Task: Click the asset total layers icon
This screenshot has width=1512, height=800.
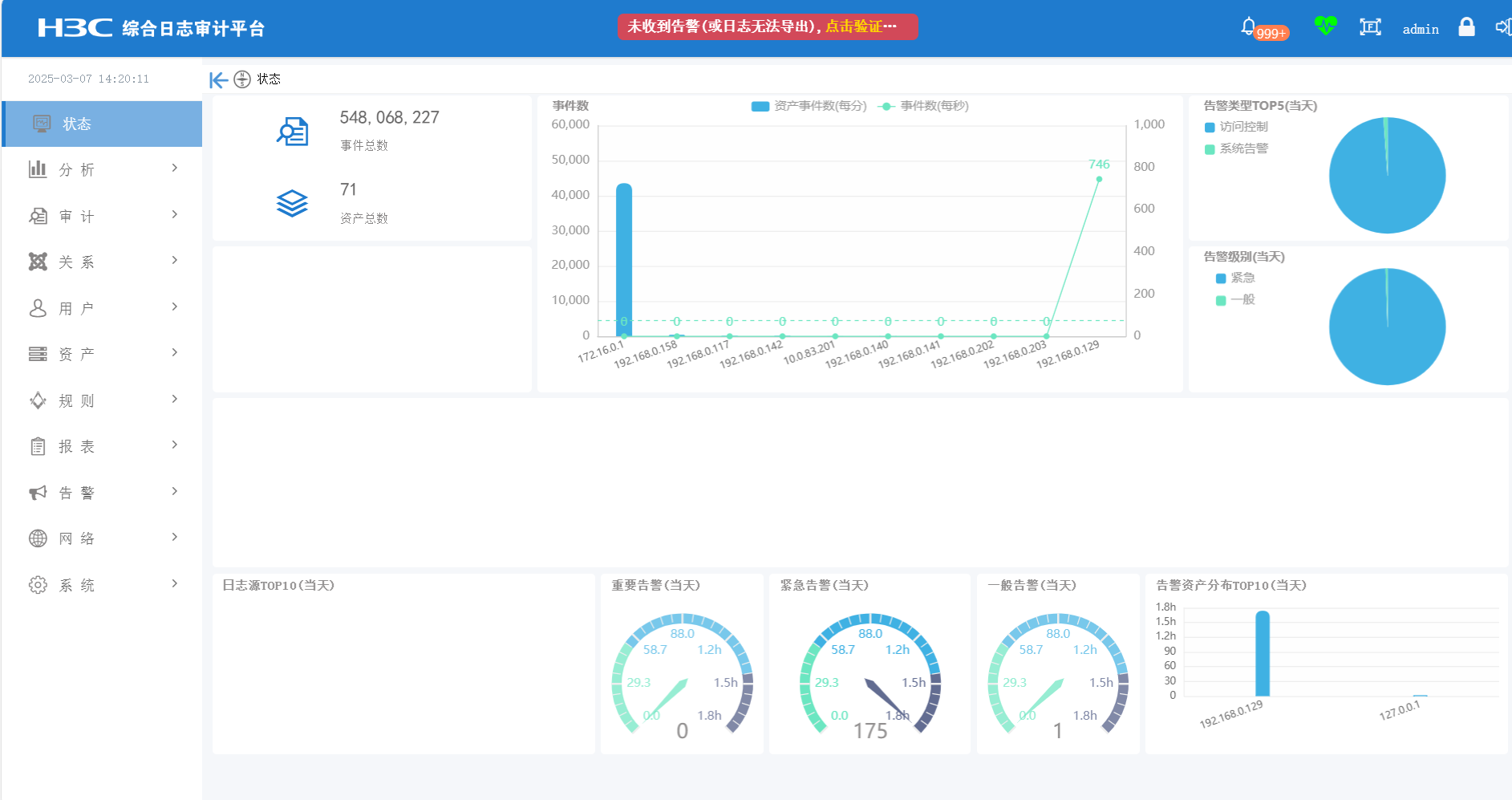Action: [x=292, y=204]
